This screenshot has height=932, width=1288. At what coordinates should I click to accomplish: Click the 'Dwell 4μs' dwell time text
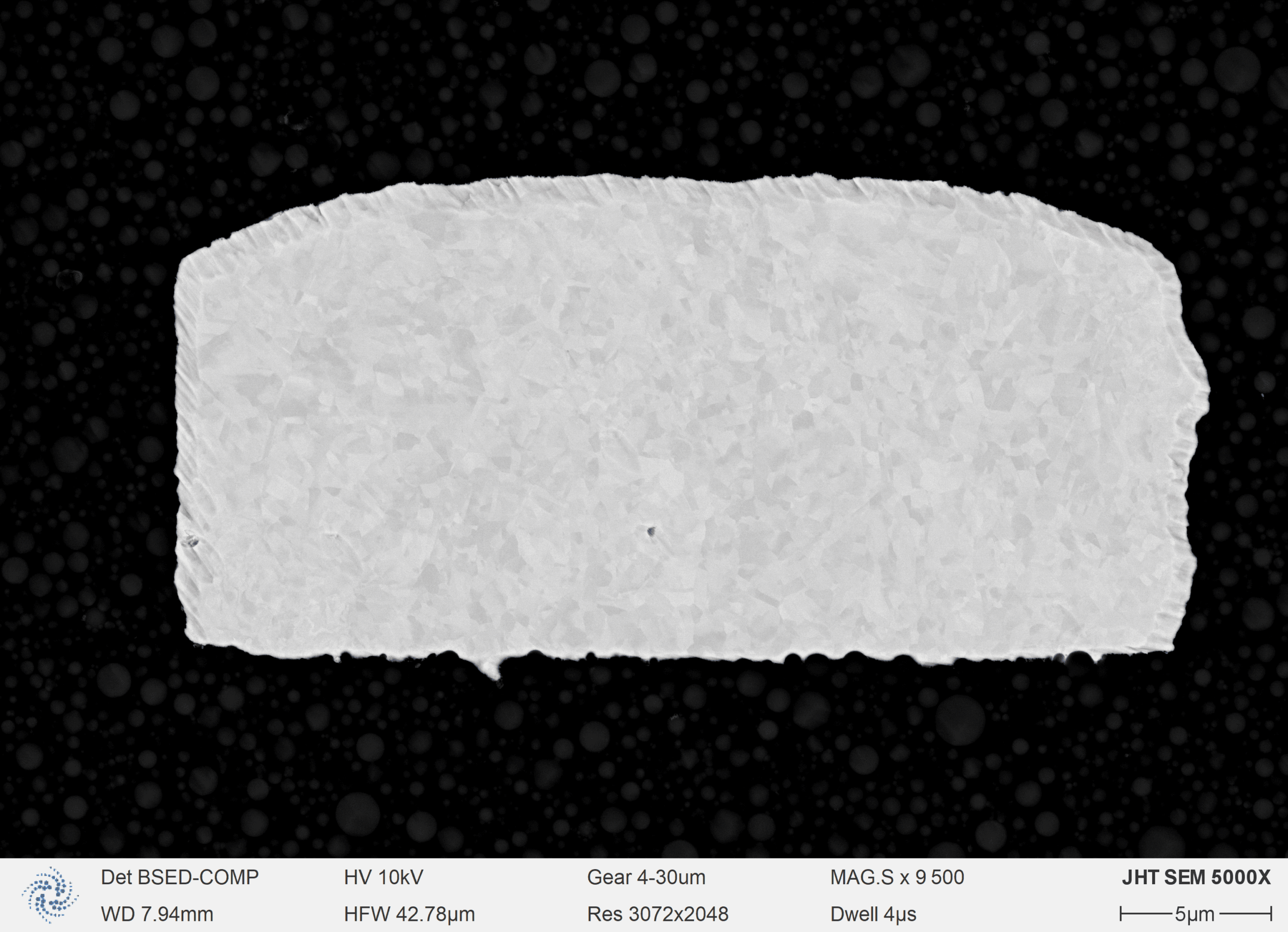(x=873, y=914)
